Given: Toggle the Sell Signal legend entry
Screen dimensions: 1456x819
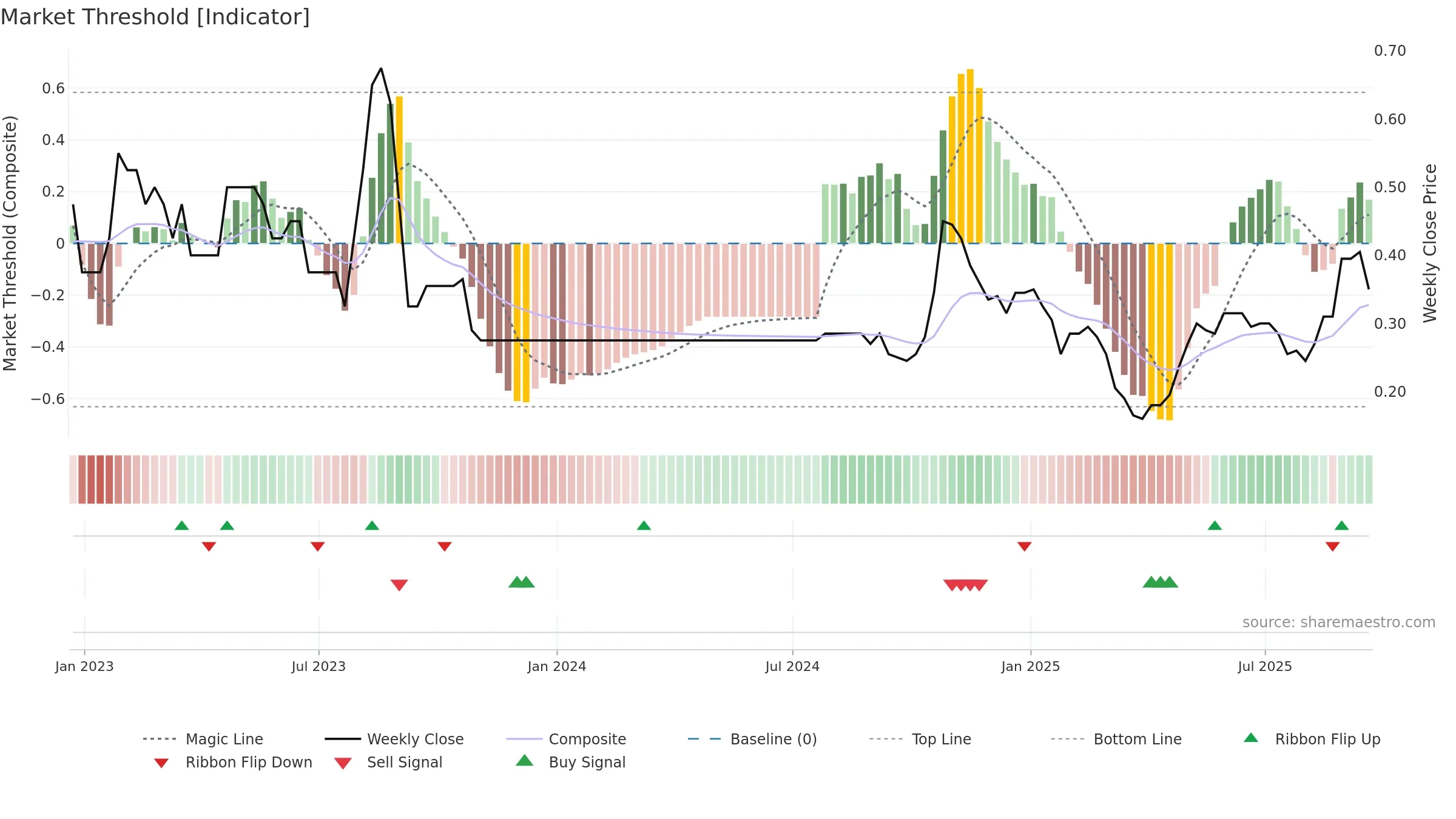Looking at the screenshot, I should [x=388, y=762].
